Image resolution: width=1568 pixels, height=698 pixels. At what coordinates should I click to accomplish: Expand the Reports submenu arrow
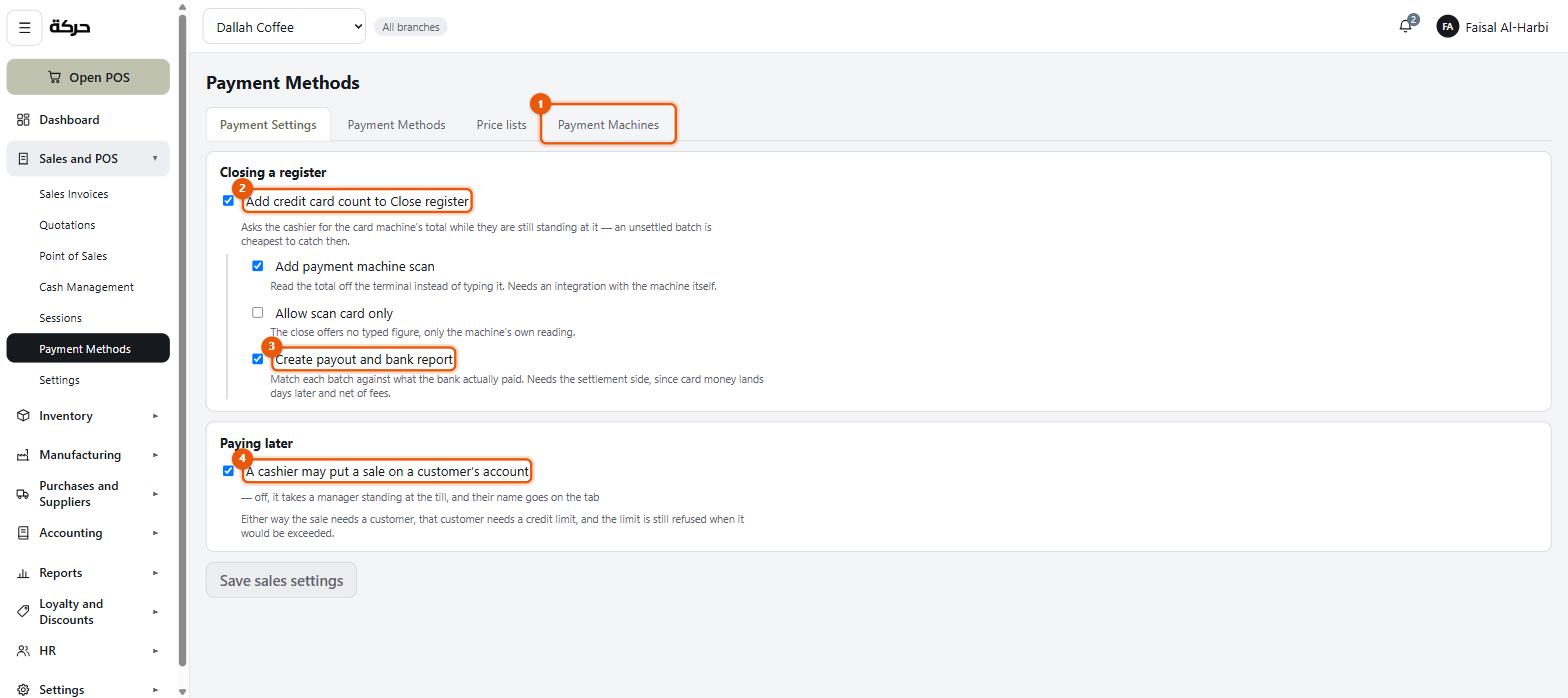(x=155, y=573)
